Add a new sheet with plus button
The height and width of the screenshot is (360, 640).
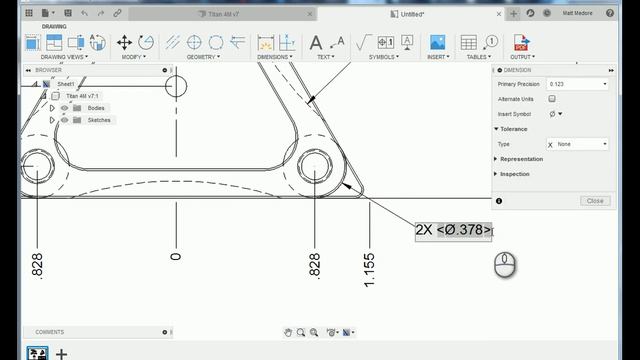click(x=61, y=354)
